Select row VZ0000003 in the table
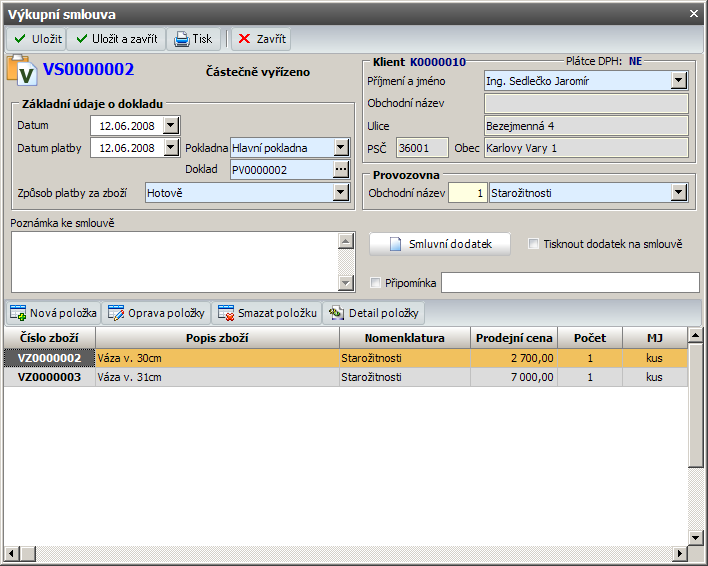 50,377
